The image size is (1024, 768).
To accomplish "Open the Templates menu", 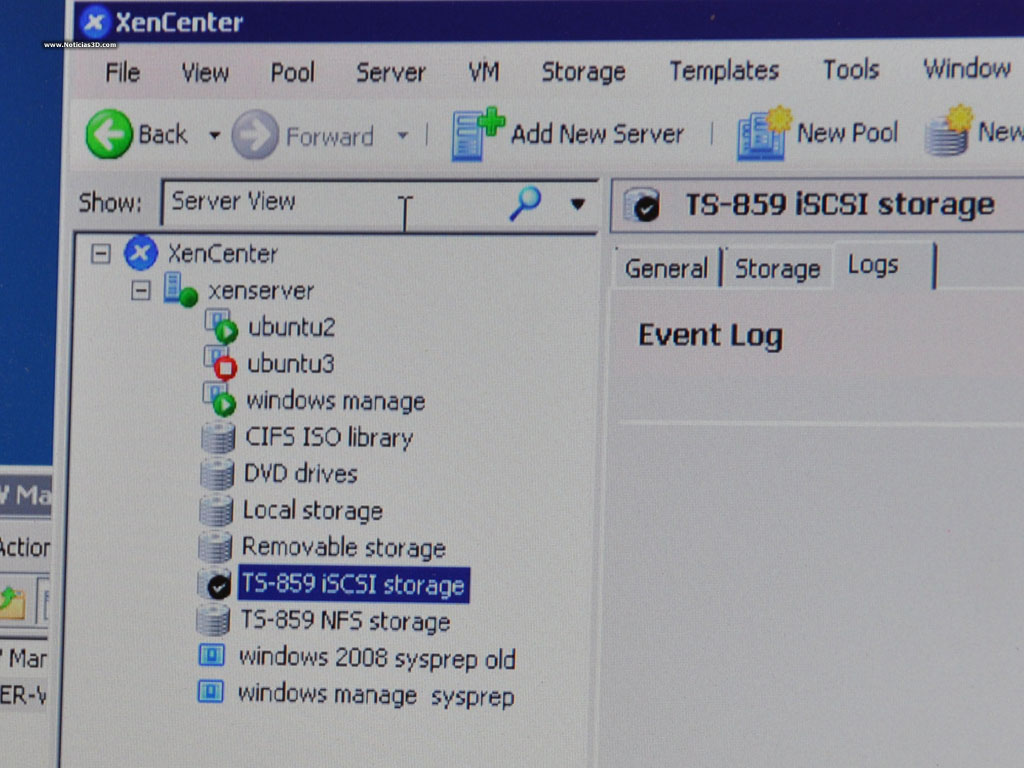I will [724, 71].
